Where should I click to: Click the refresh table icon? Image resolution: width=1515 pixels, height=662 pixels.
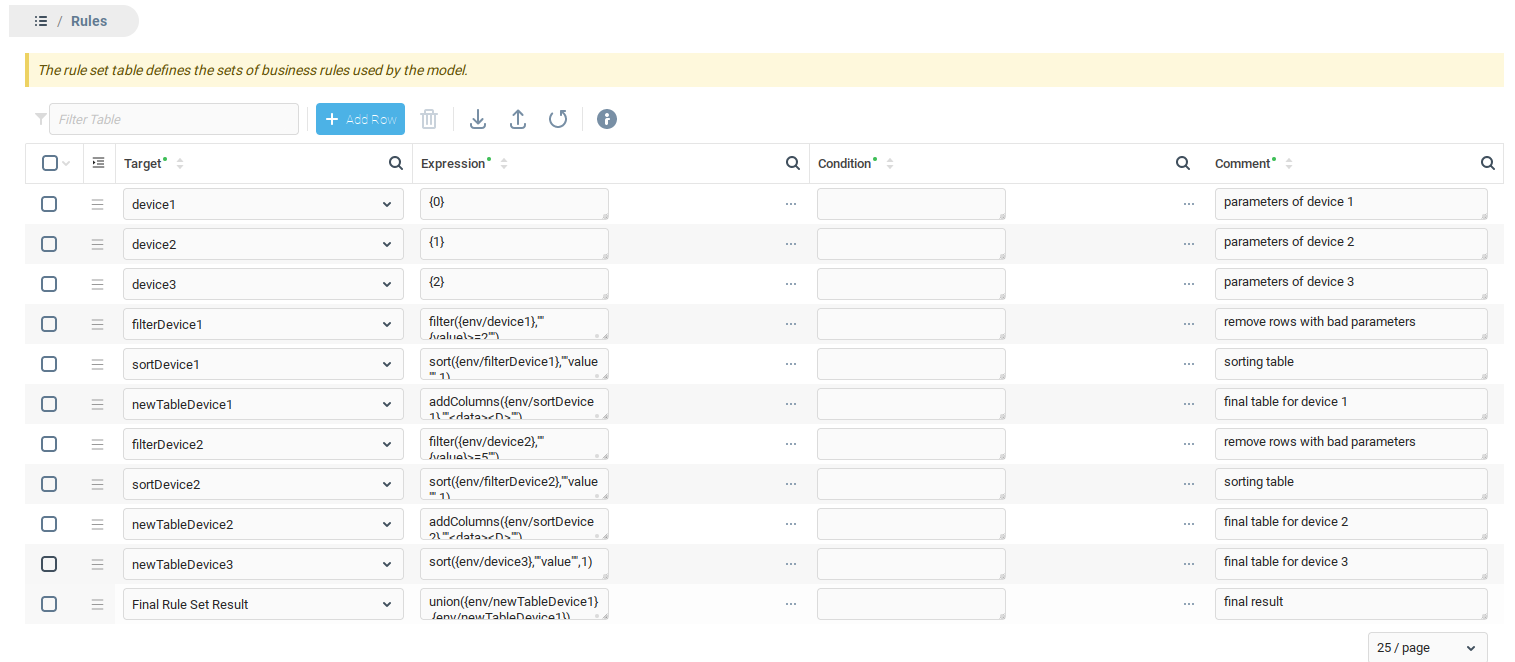point(558,119)
